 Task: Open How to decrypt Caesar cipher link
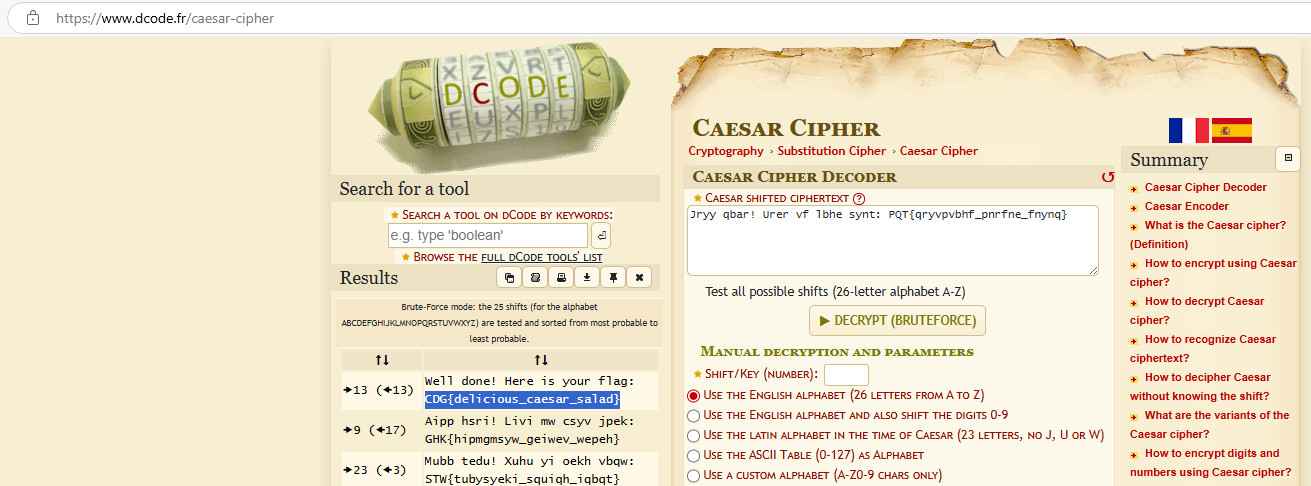[1197, 310]
